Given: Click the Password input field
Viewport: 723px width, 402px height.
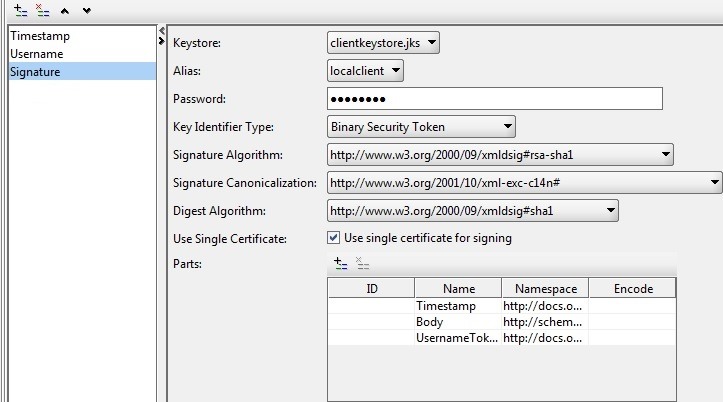Looking at the screenshot, I should 495,99.
